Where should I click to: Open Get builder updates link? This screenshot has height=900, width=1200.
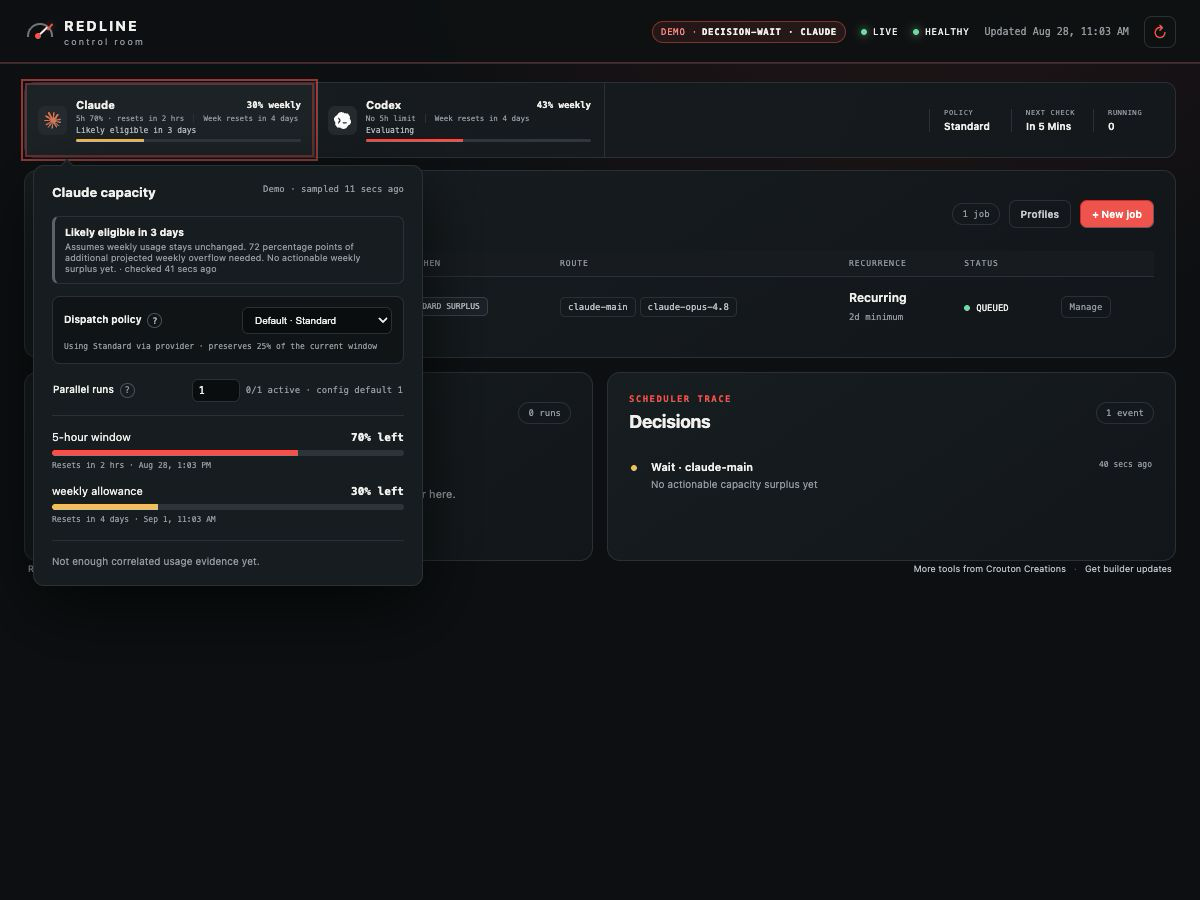1128,569
